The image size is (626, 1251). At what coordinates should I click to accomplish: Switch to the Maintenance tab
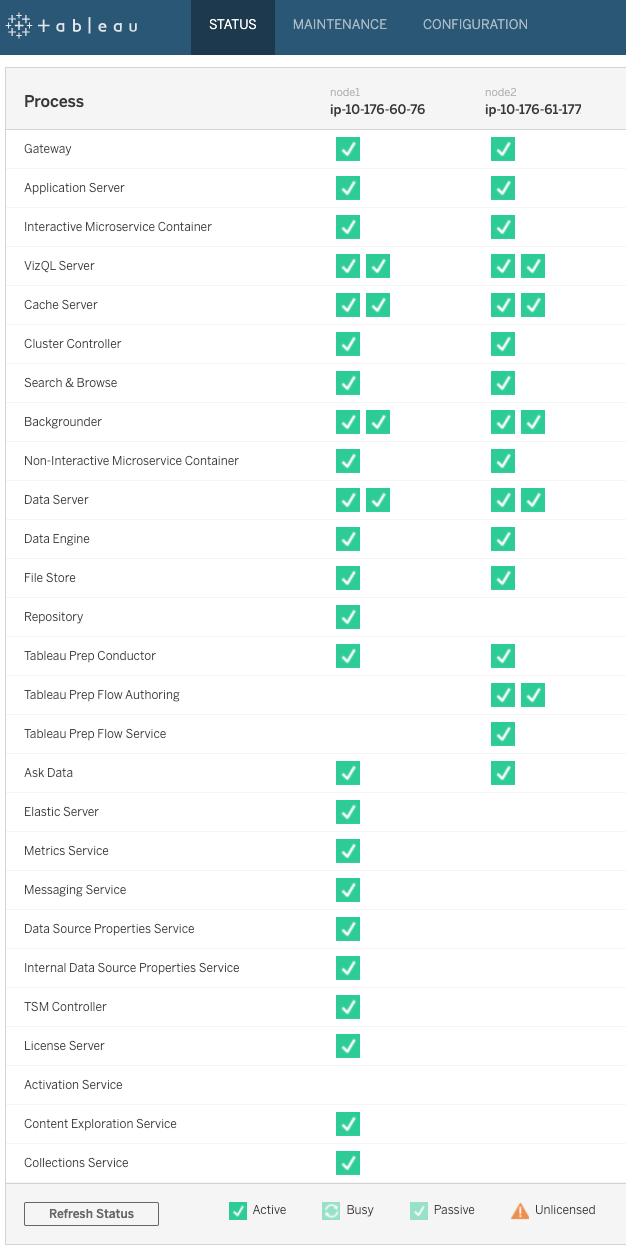(340, 25)
